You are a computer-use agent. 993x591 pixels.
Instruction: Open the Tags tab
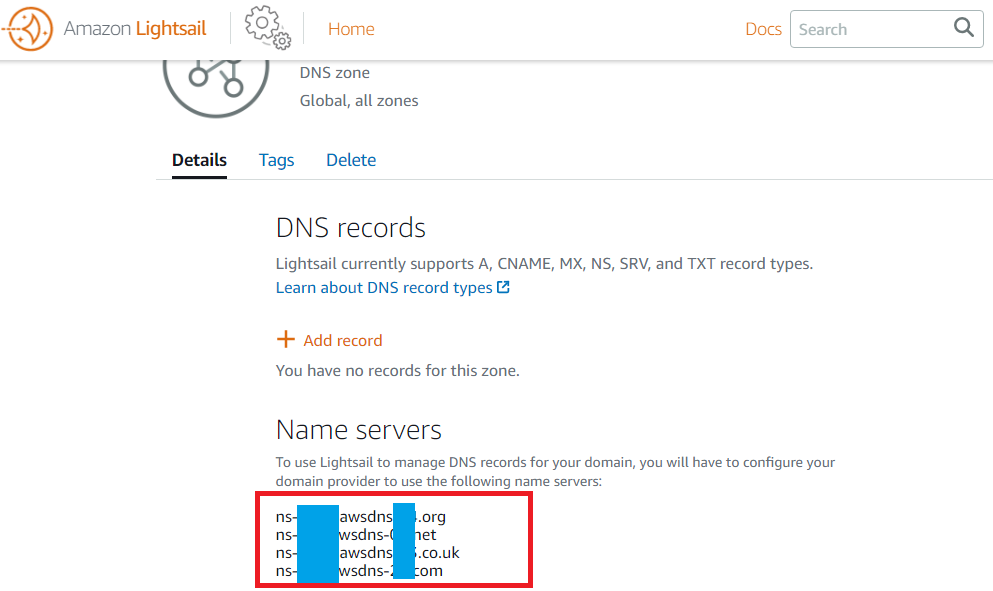click(276, 160)
